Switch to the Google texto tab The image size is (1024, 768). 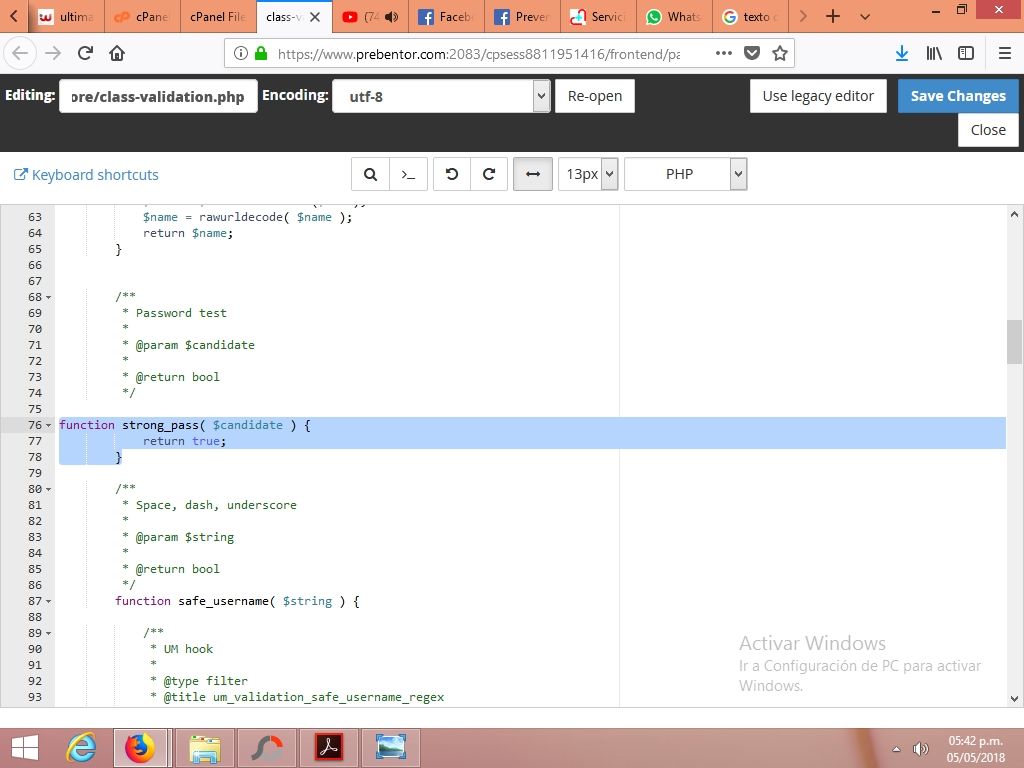[750, 16]
